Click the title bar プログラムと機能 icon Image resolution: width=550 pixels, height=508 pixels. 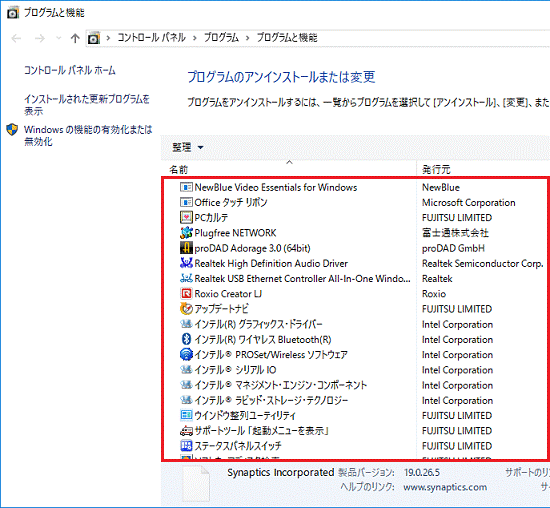(x=13, y=13)
